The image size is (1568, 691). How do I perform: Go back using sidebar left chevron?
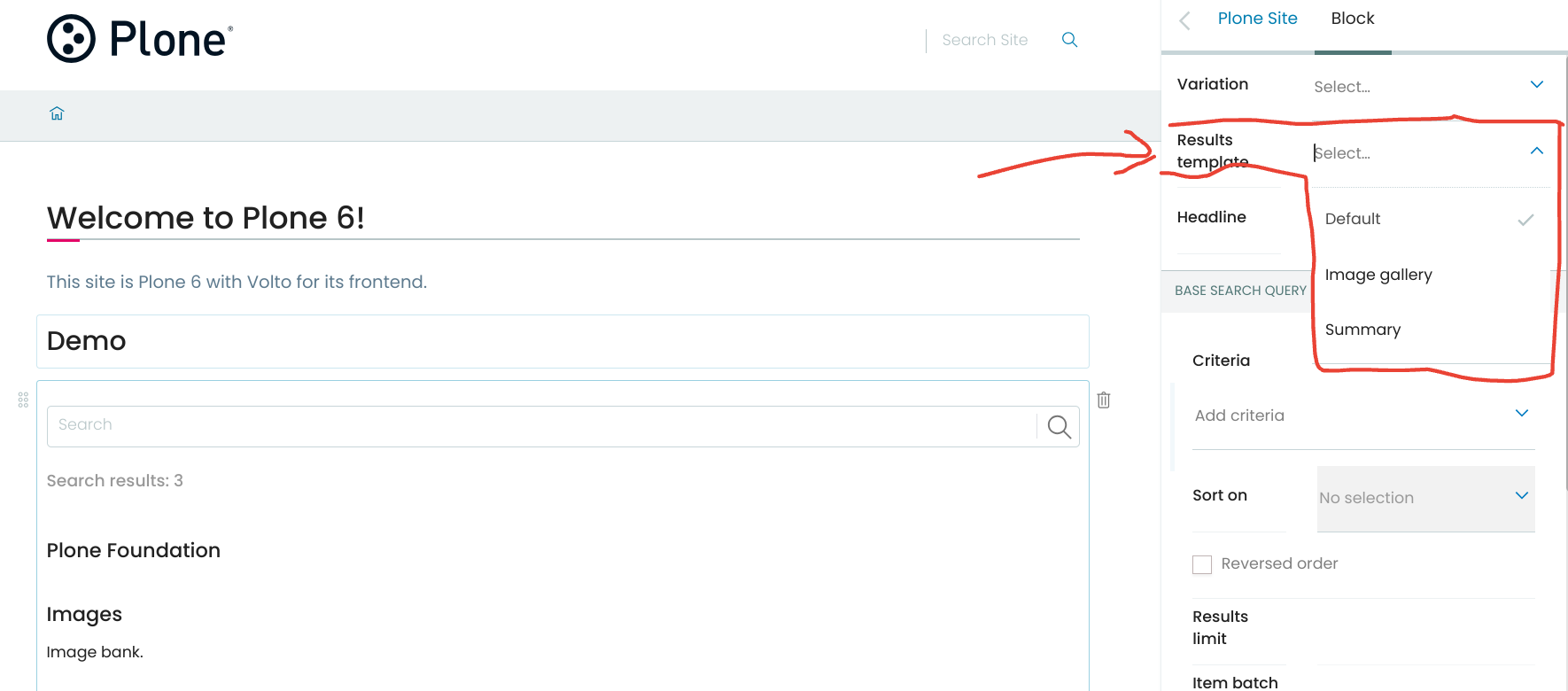(1184, 20)
